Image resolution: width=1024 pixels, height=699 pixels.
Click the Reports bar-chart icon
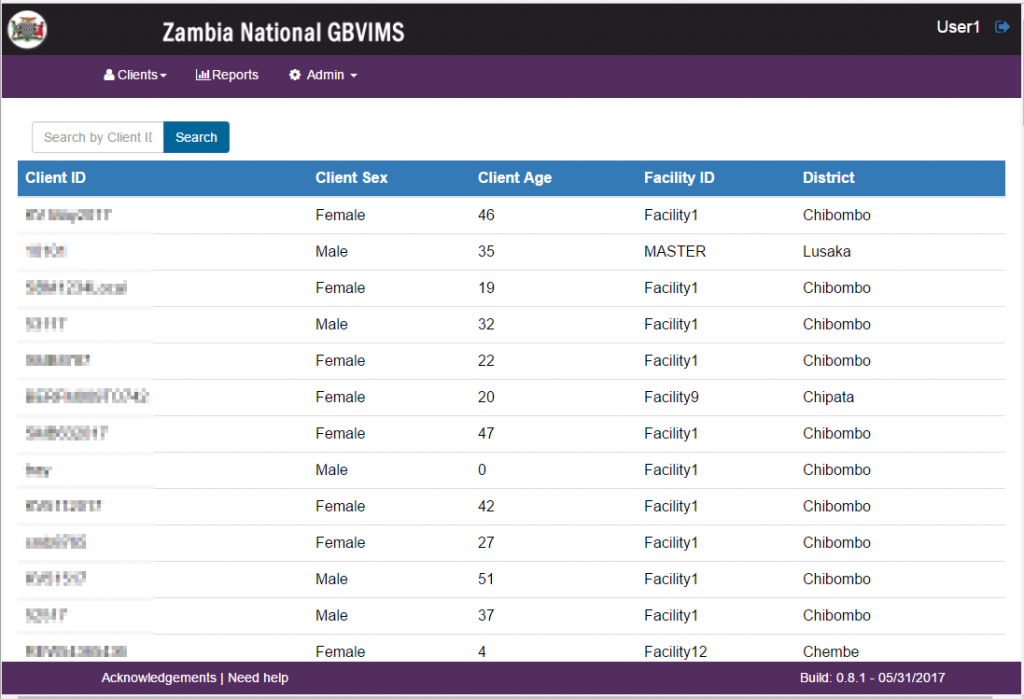[203, 75]
